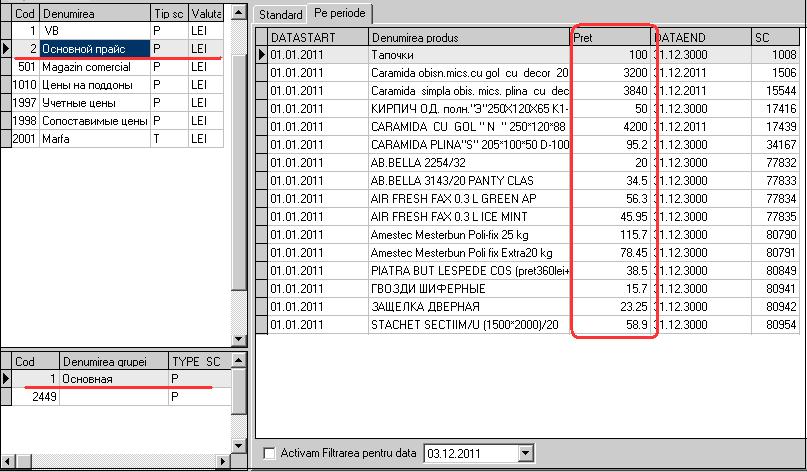Click AIR FRESH FAX ICE MINT cell

pyautogui.click(x=469, y=217)
